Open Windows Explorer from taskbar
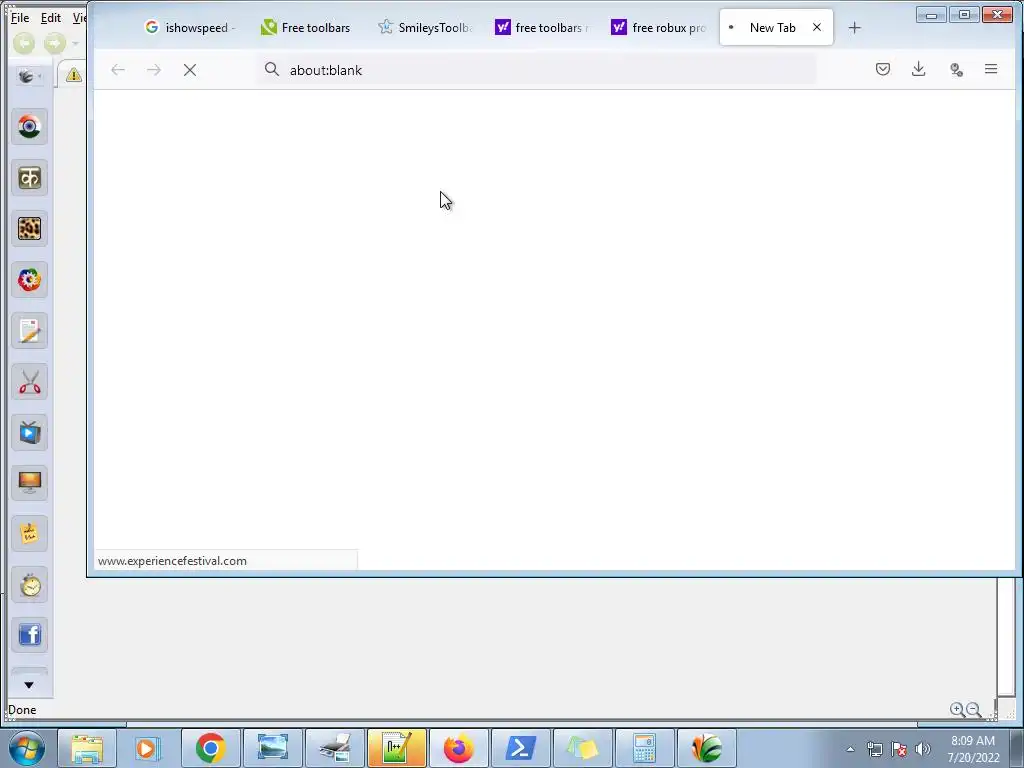Image resolution: width=1024 pixels, height=768 pixels. pyautogui.click(x=87, y=748)
